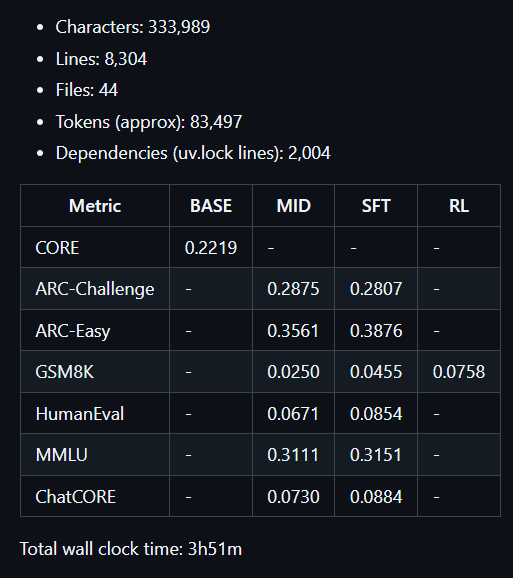Click the Characters count bullet line
This screenshot has height=578, width=513.
tap(133, 27)
